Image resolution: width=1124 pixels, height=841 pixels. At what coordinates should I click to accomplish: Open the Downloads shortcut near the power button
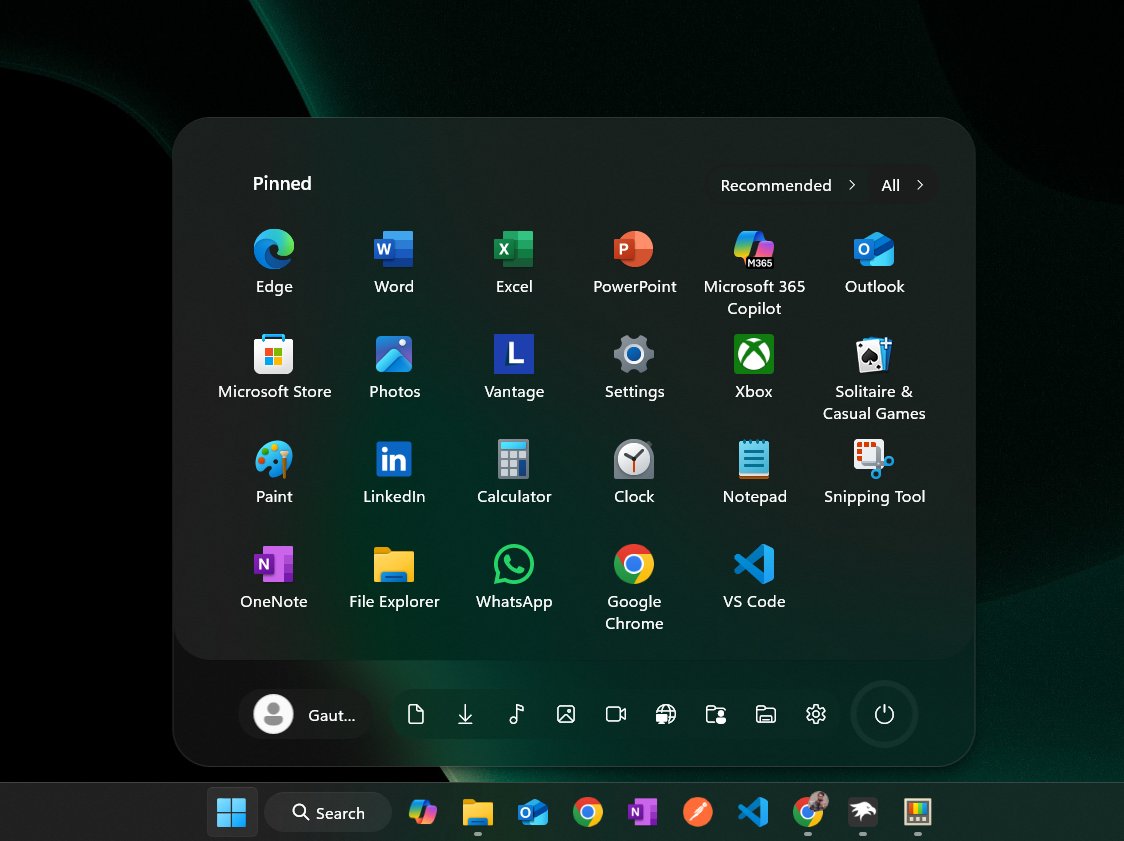pyautogui.click(x=465, y=714)
